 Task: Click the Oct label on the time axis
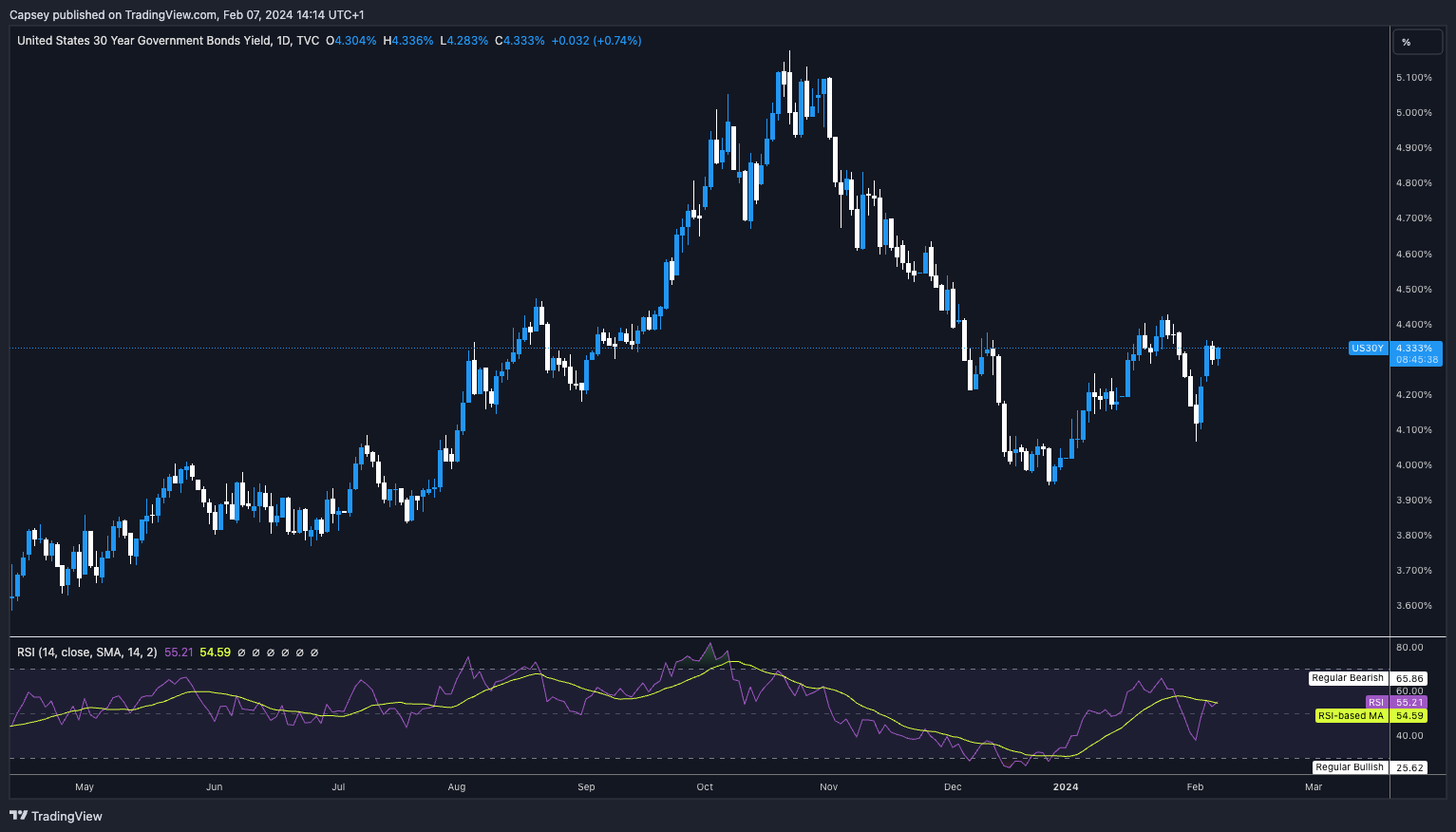click(x=705, y=786)
